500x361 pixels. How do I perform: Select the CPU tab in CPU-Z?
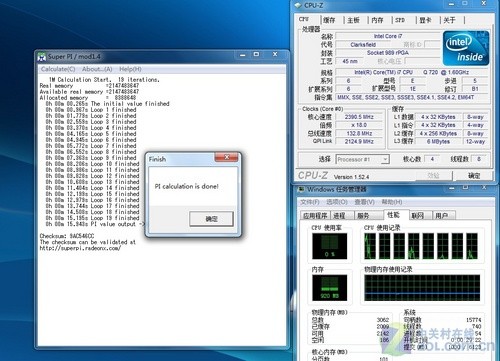point(304,19)
